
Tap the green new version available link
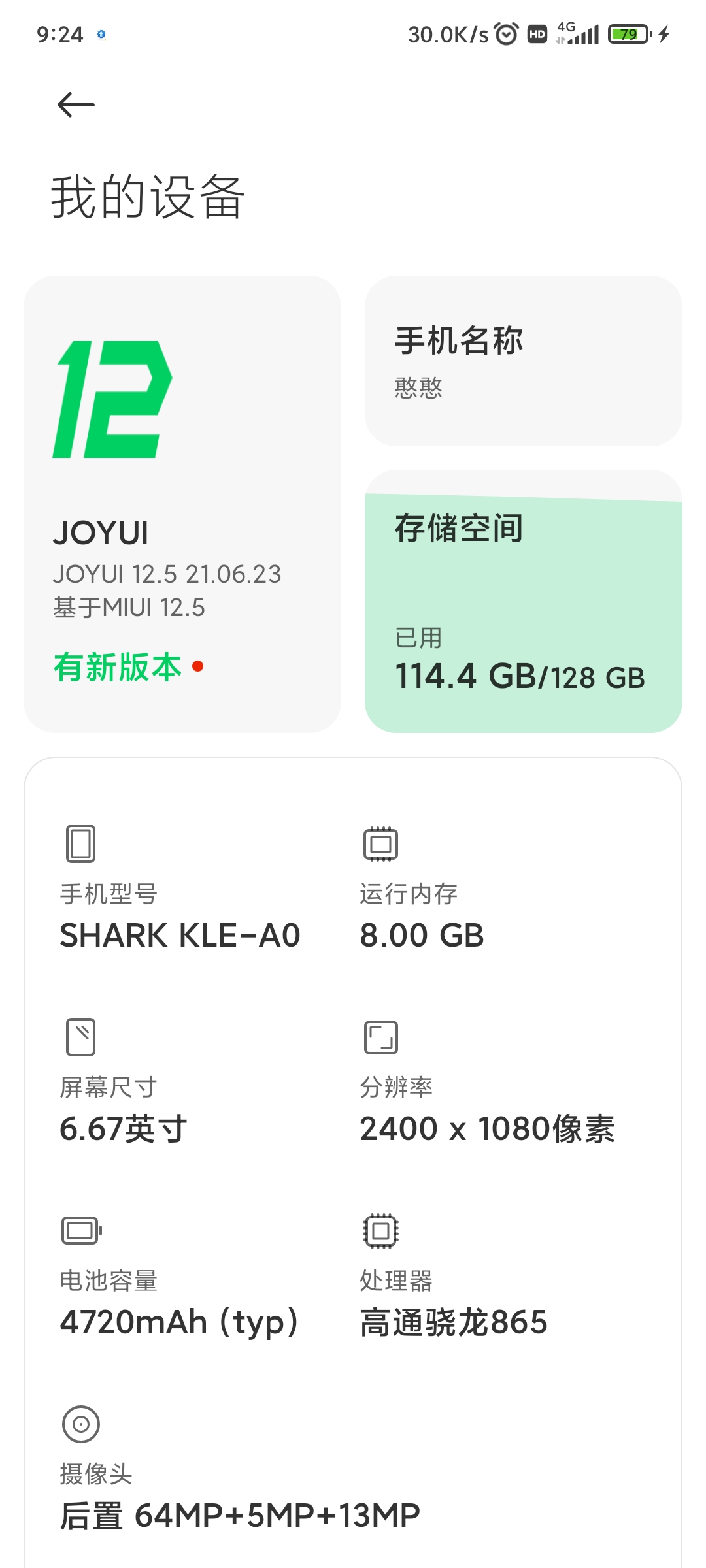[x=118, y=667]
